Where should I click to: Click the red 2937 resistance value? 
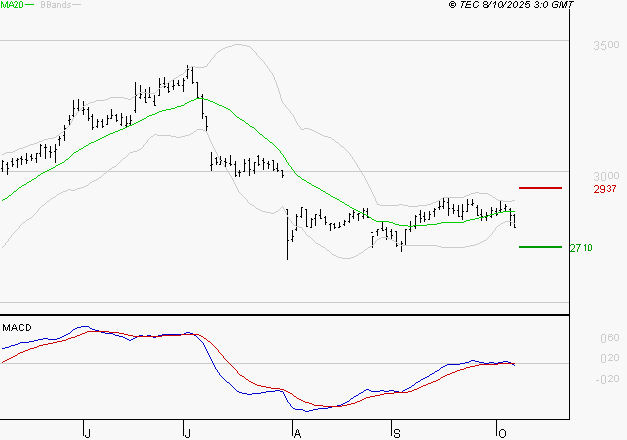click(605, 189)
